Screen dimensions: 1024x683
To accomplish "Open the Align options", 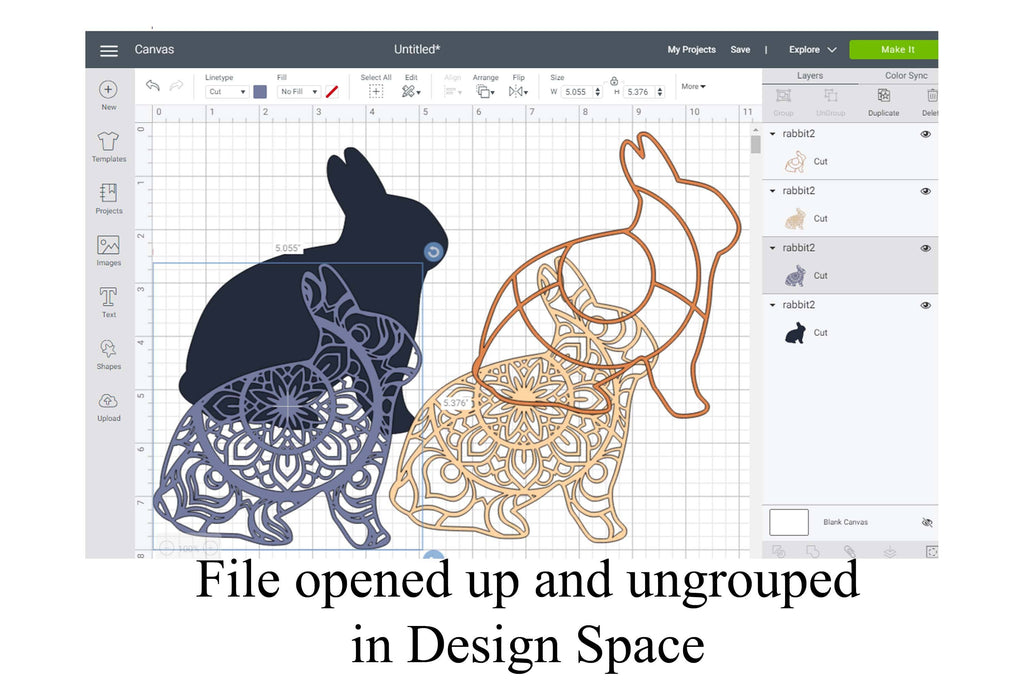I will pos(453,91).
